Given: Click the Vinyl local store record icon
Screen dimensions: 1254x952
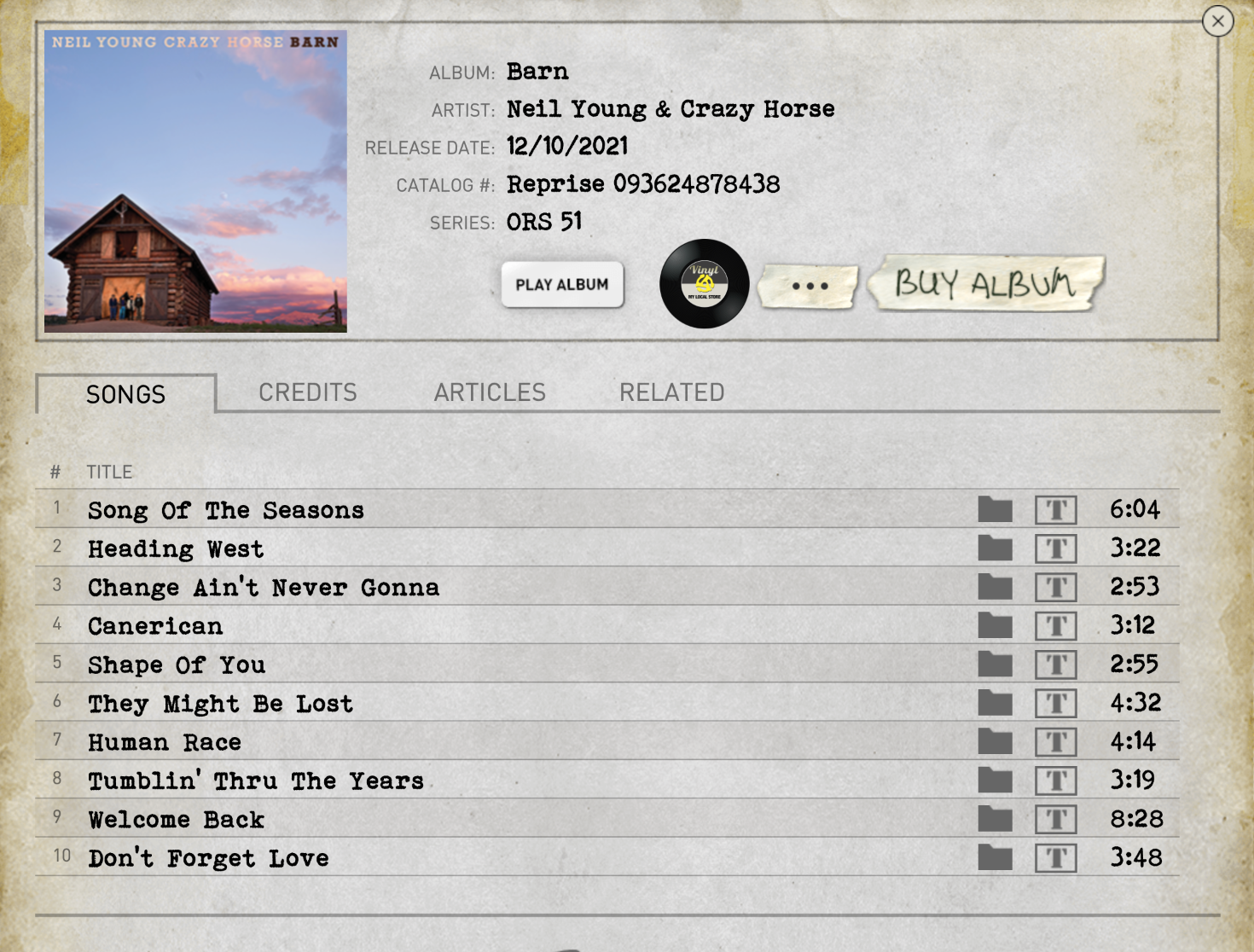Looking at the screenshot, I should [704, 284].
